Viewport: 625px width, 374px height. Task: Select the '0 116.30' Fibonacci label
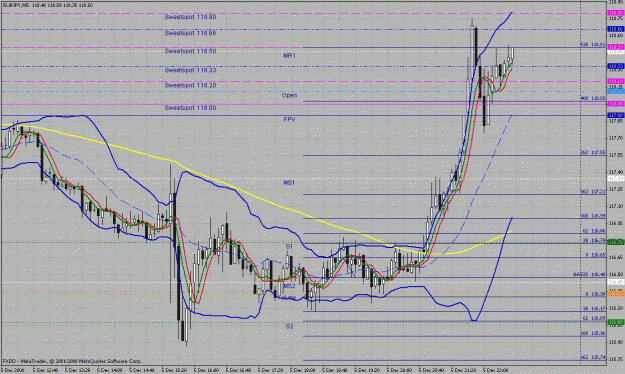coord(595,294)
